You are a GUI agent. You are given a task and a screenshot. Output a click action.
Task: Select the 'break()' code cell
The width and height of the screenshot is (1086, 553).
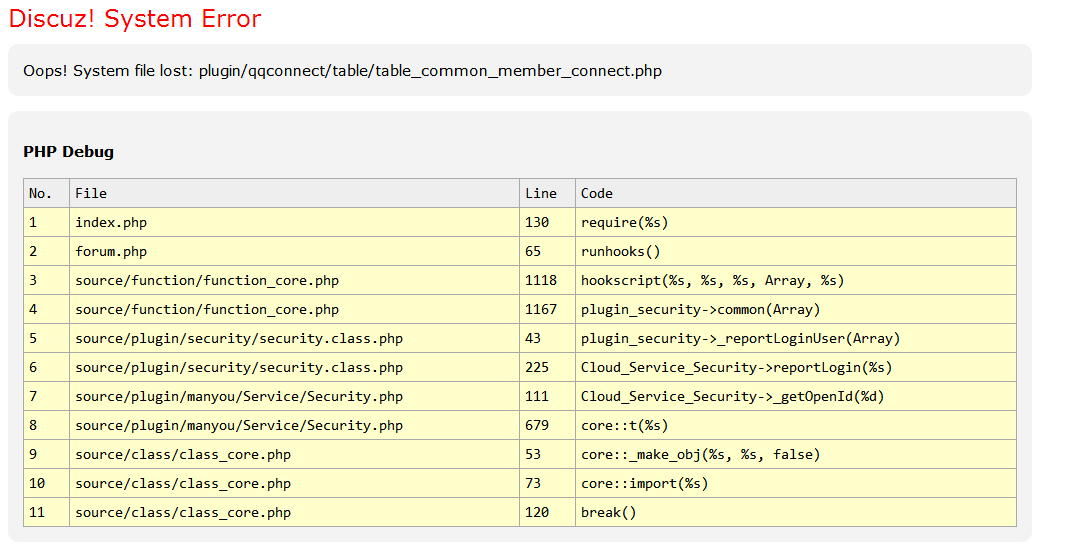796,513
